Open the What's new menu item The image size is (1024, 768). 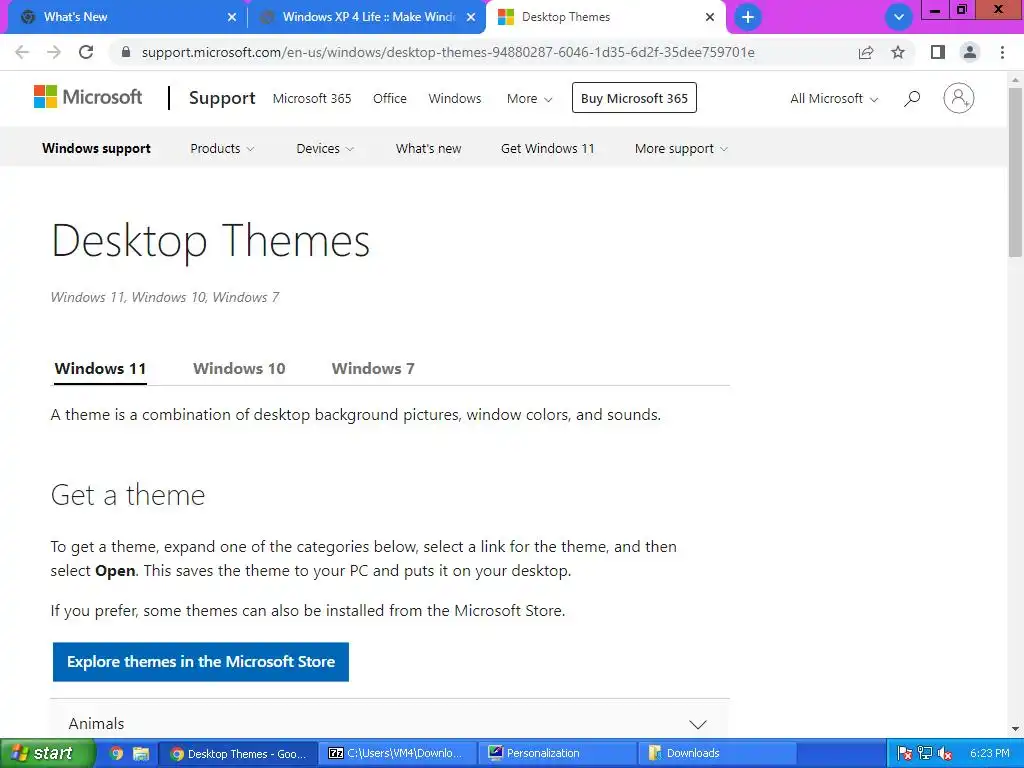[428, 148]
